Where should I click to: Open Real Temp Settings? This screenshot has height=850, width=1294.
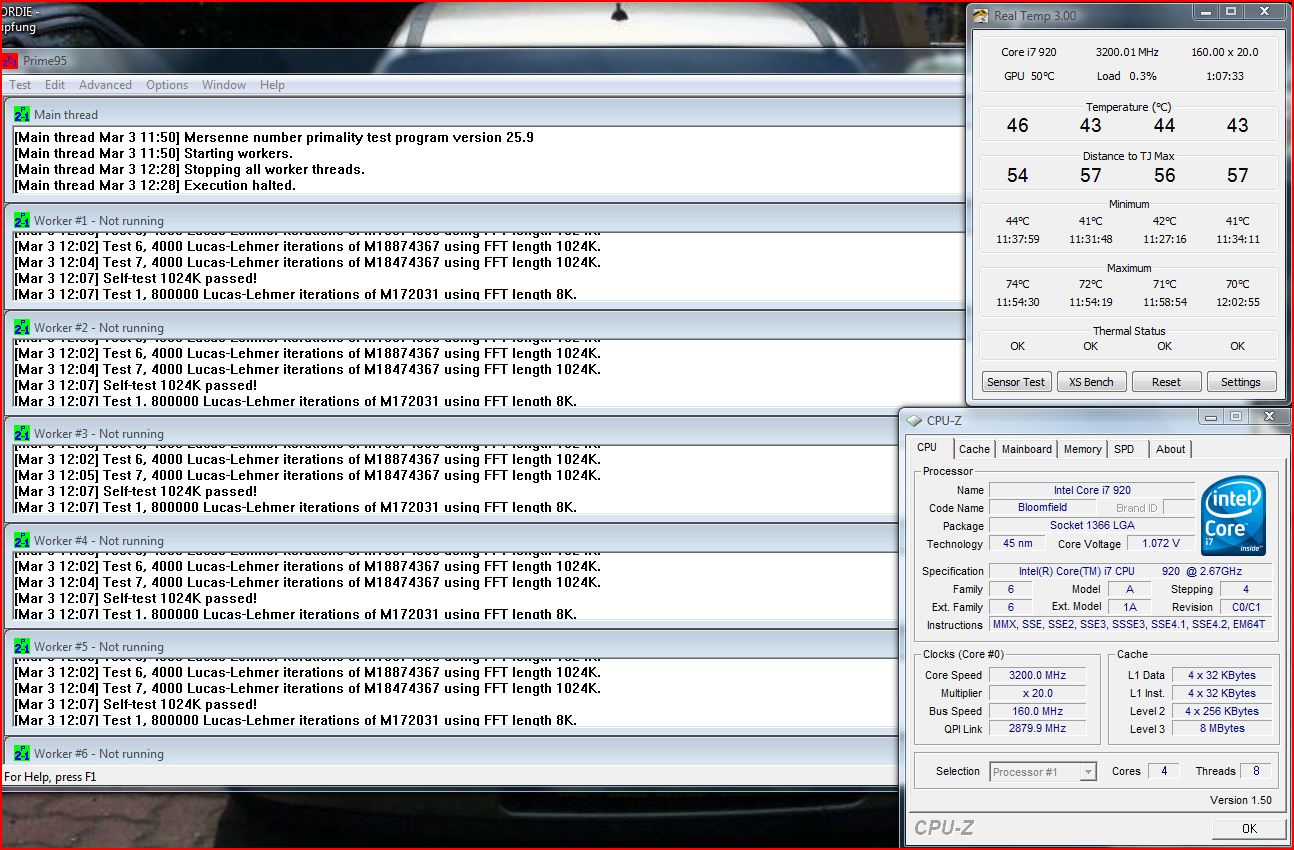[1241, 382]
